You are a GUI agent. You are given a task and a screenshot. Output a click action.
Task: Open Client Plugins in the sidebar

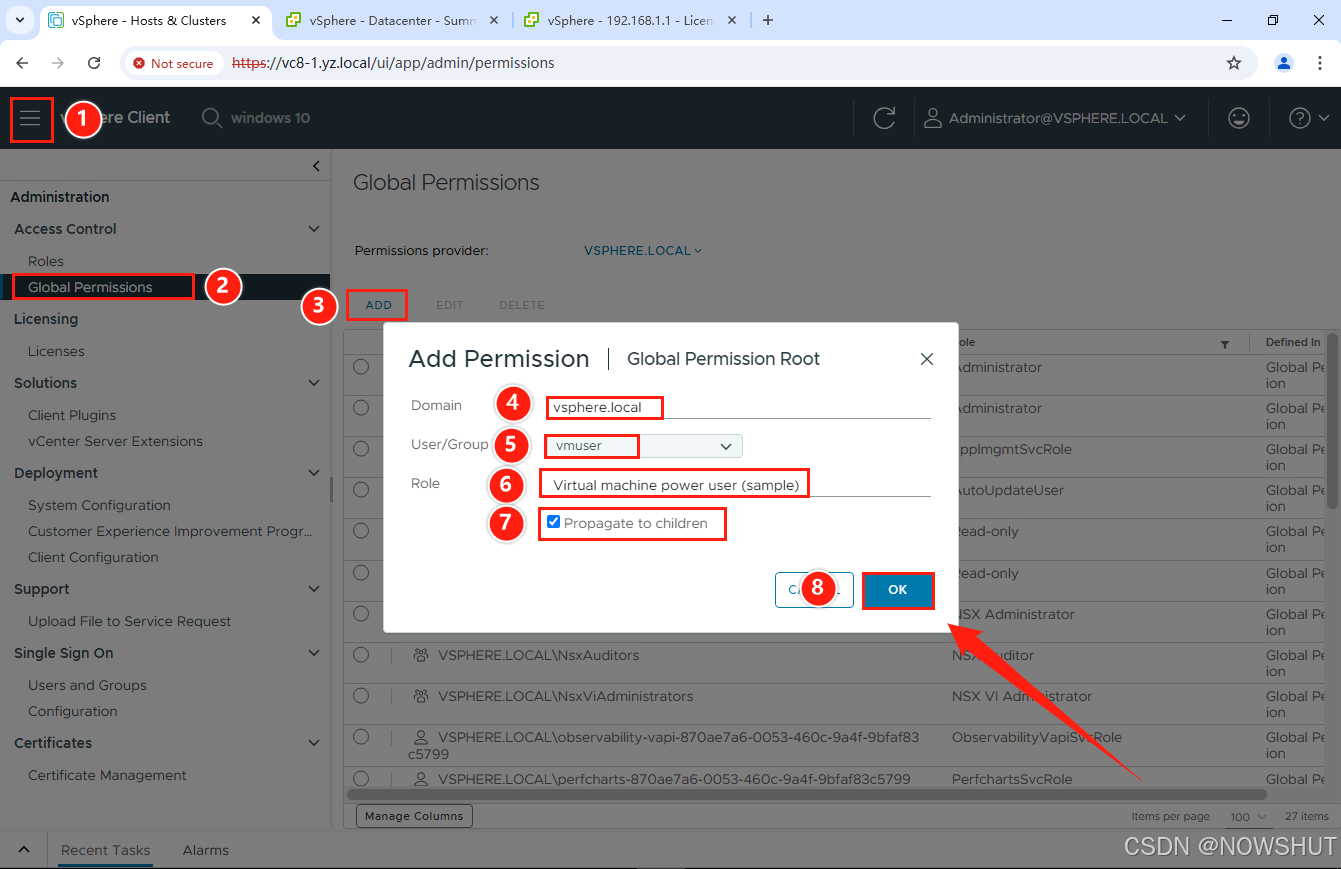point(72,415)
